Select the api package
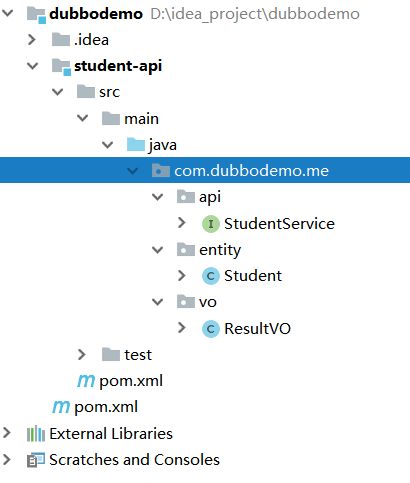Image resolution: width=410 pixels, height=483 pixels. (210, 197)
